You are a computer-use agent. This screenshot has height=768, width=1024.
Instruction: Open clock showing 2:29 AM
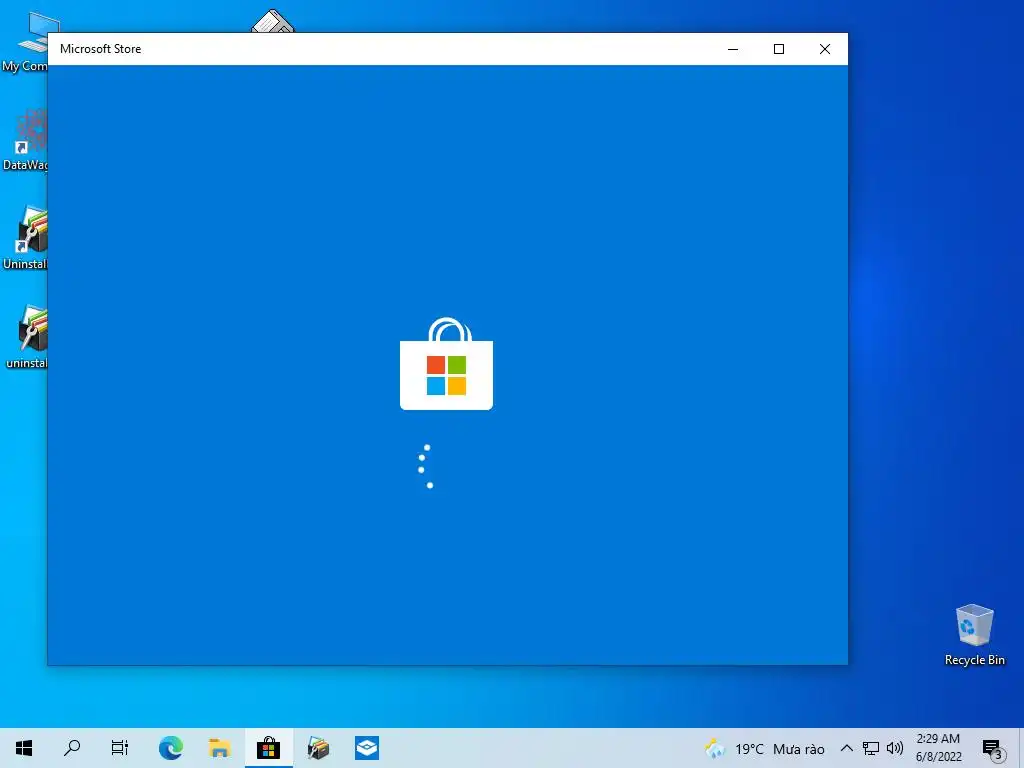938,748
